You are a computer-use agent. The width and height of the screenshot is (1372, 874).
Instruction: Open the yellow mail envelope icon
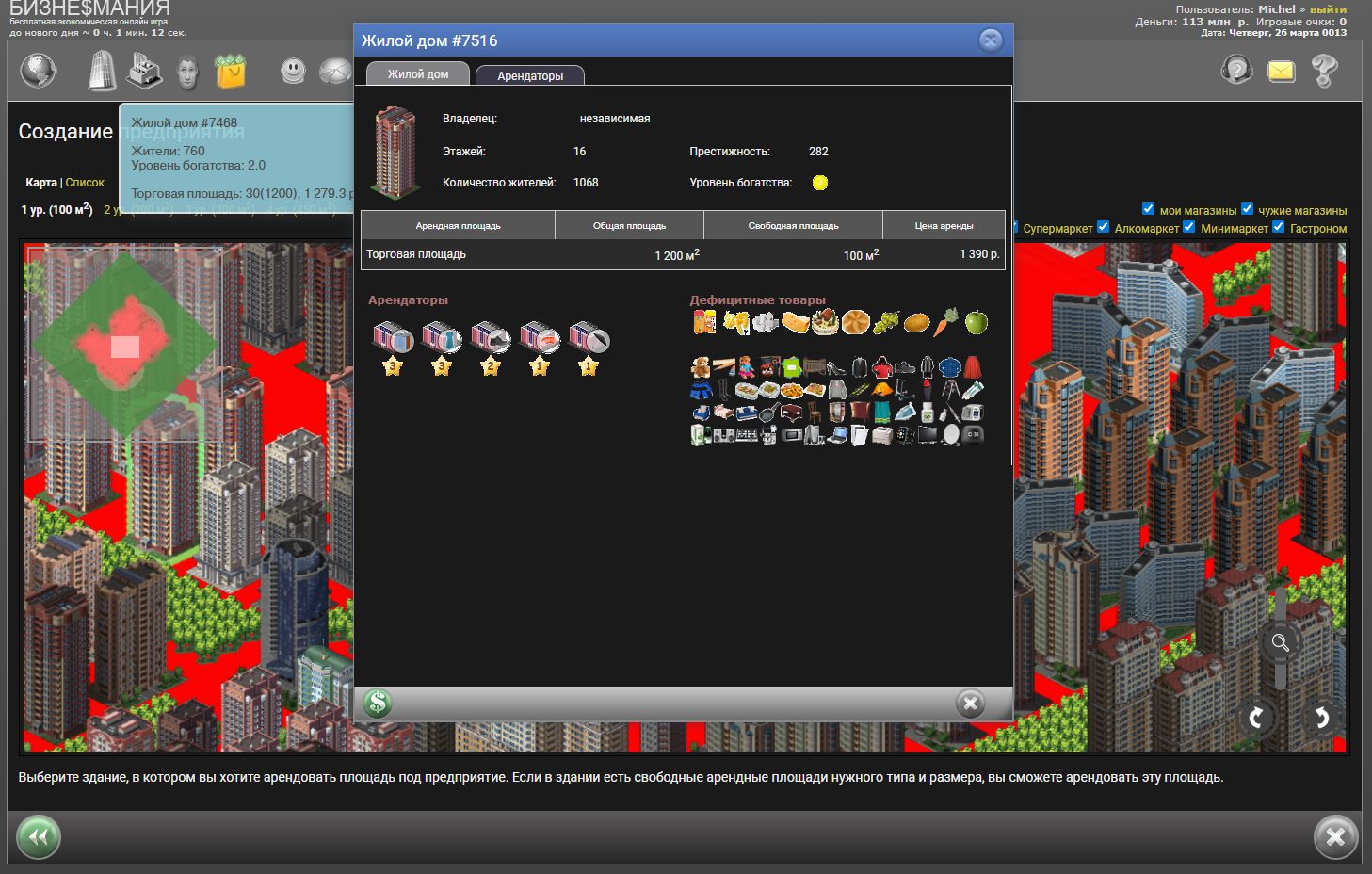pos(1281,71)
